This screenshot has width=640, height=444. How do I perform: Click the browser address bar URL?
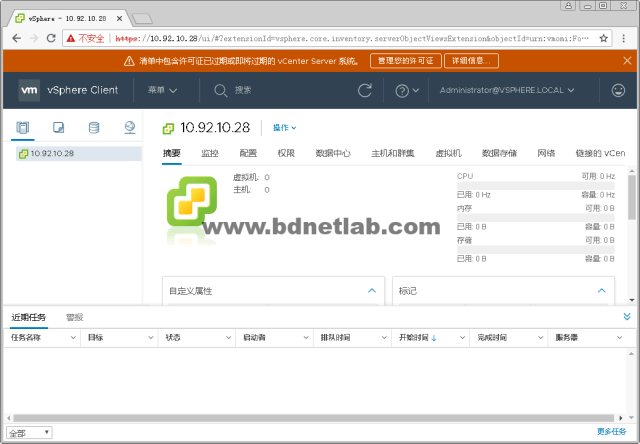click(352, 38)
